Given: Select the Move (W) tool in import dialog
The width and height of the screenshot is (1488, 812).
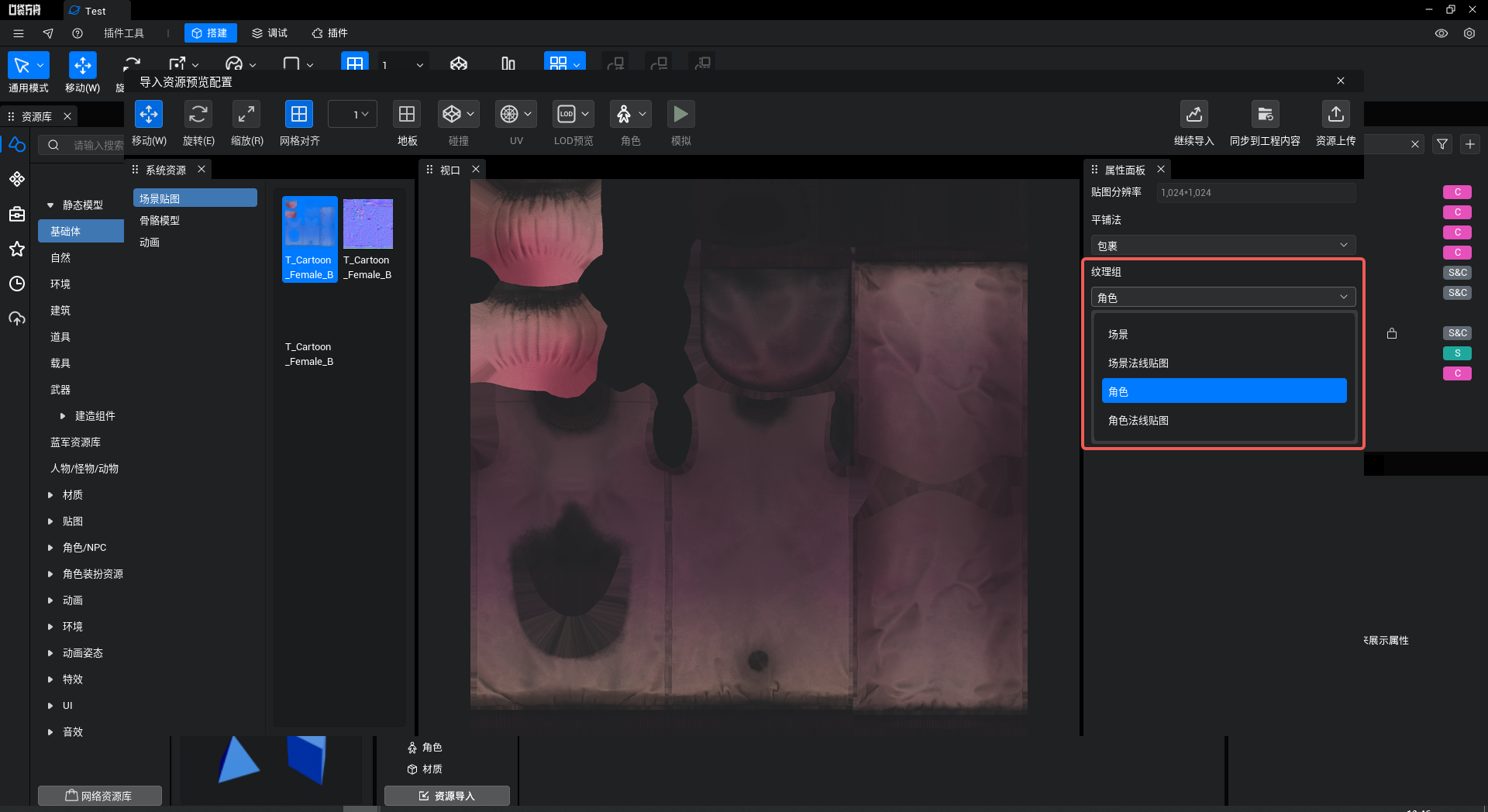Looking at the screenshot, I should point(149,115).
